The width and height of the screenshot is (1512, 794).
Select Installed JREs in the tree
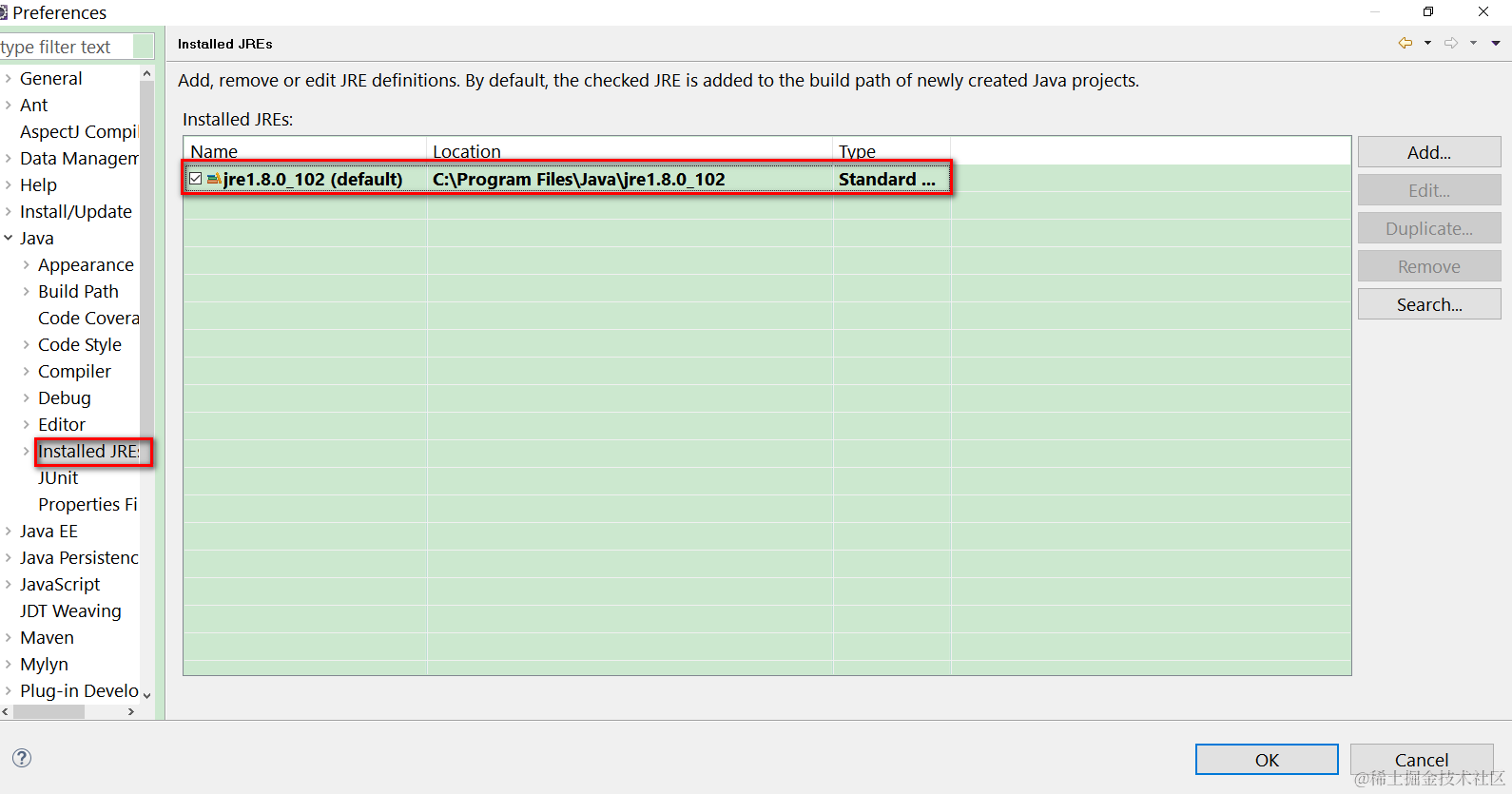pos(88,451)
